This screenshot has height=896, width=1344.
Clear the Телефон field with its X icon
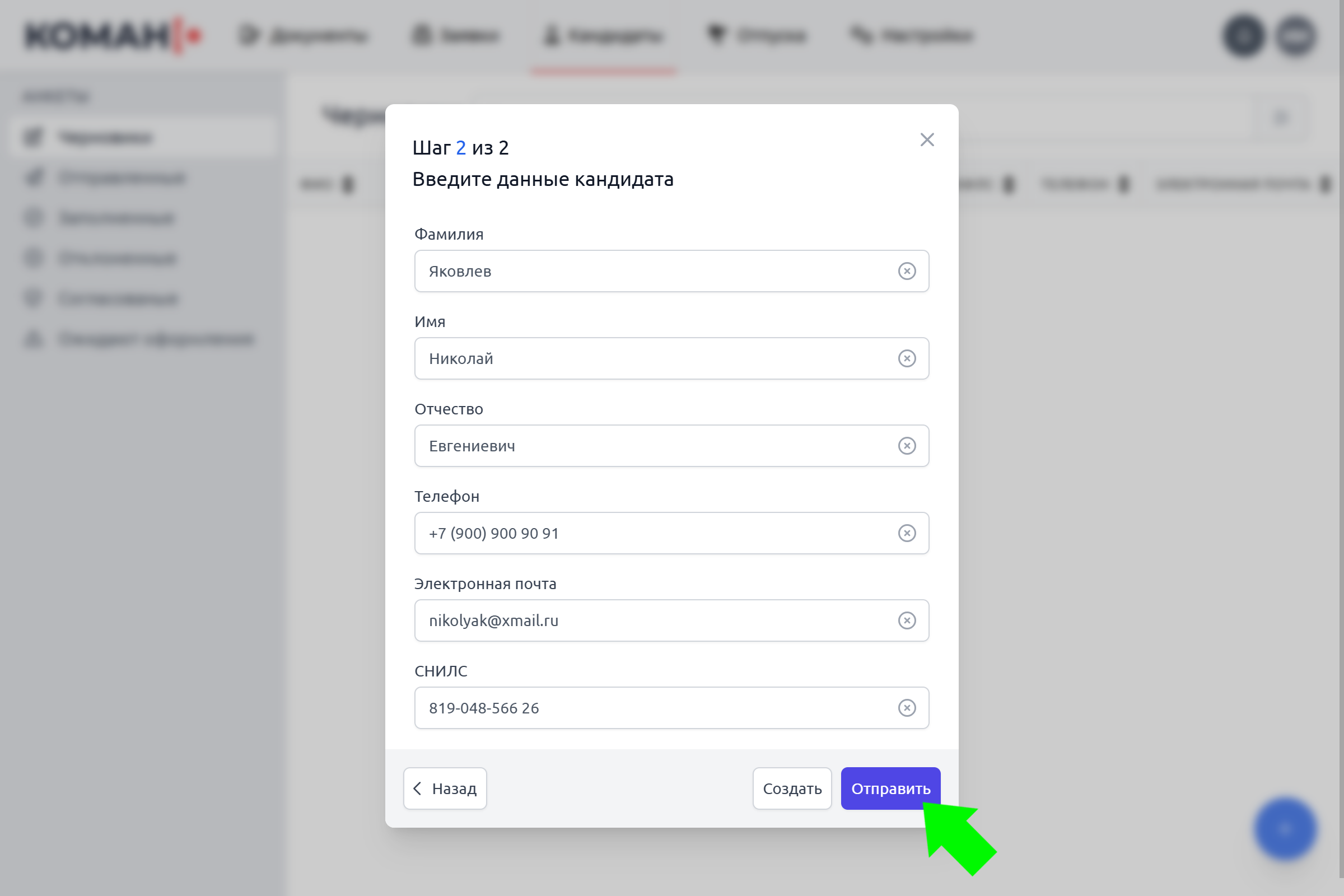(907, 533)
